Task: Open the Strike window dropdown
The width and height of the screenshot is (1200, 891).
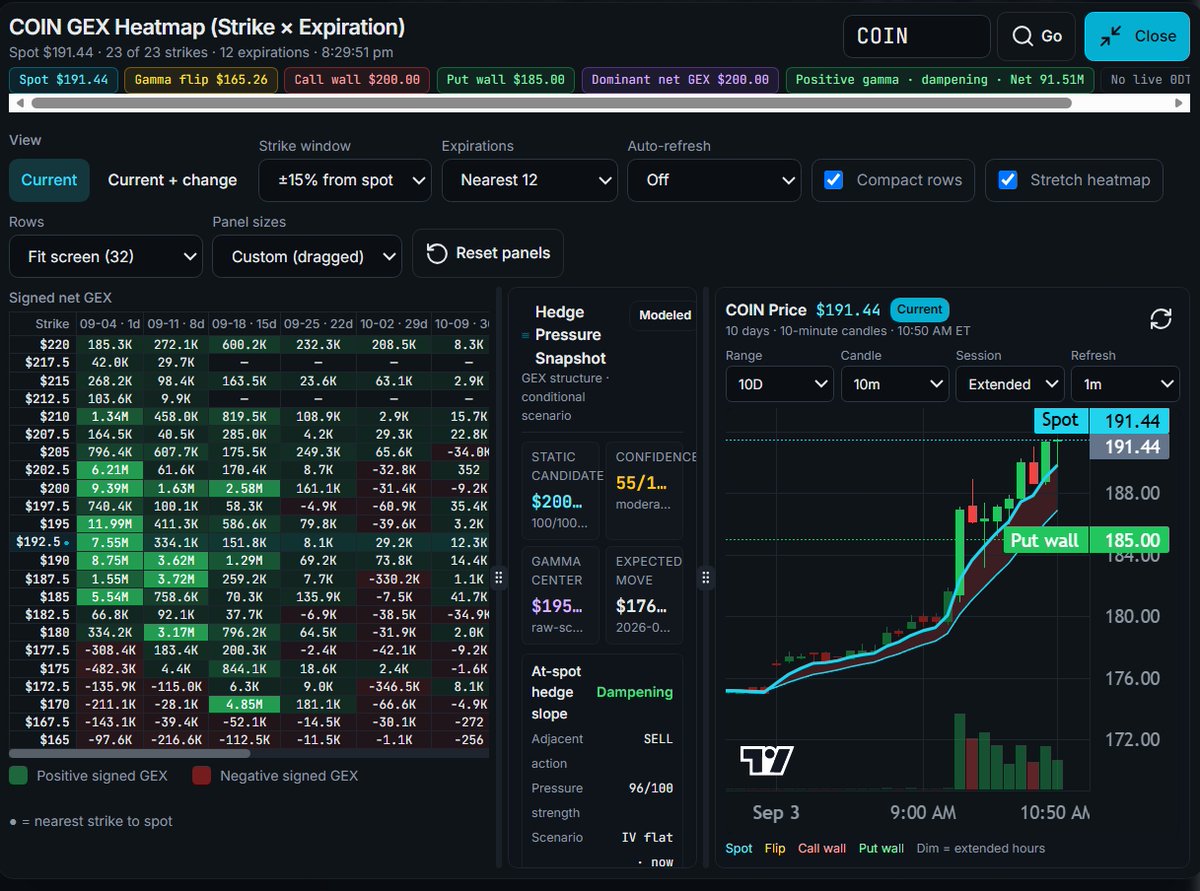Action: (345, 180)
